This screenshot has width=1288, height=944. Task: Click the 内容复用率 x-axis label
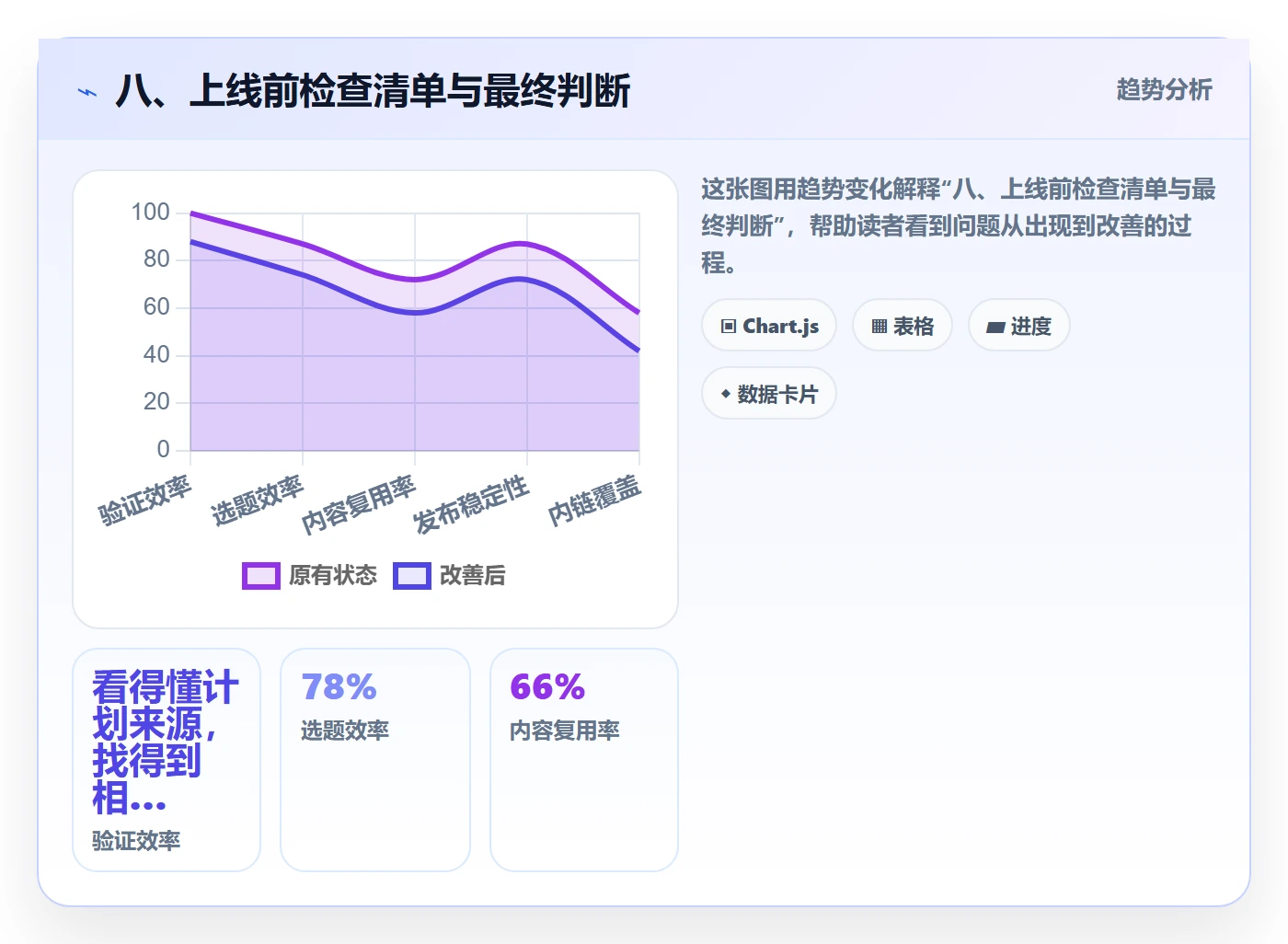360,504
